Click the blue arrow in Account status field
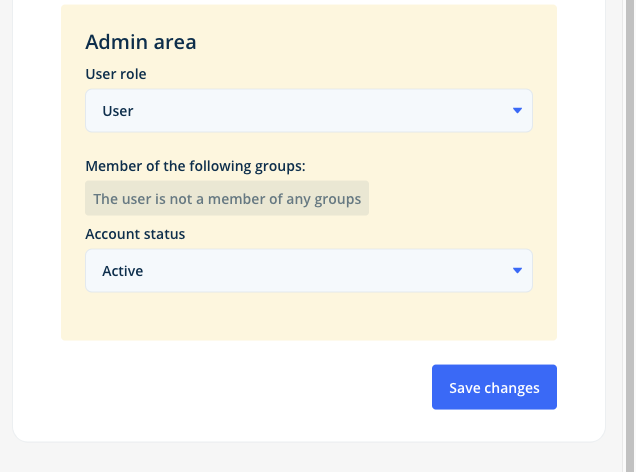 coord(517,270)
